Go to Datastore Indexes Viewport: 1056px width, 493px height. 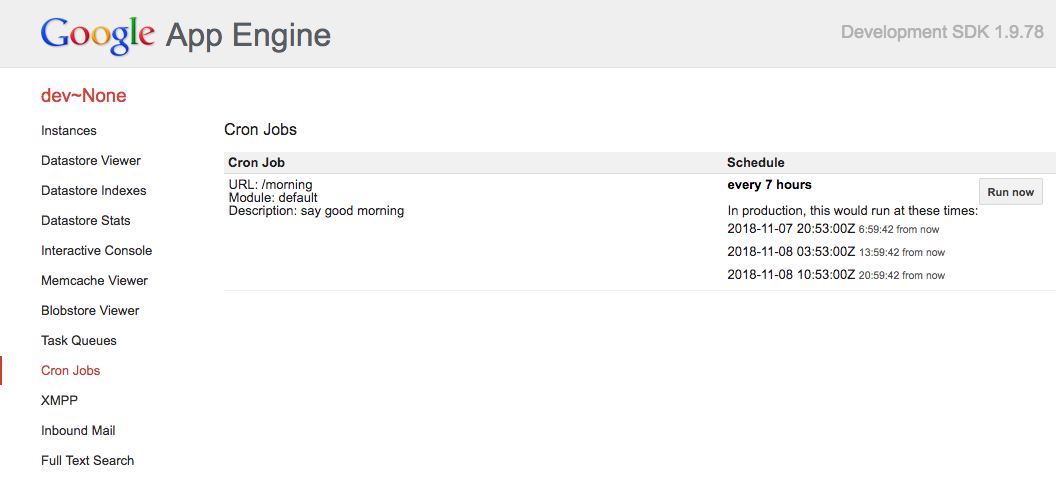[93, 191]
